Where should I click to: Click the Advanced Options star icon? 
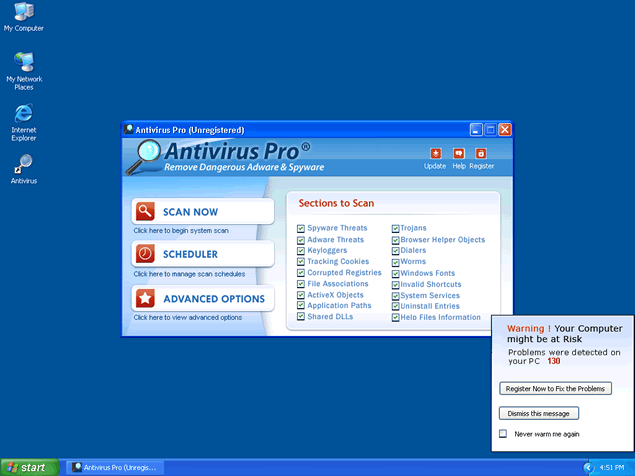point(146,298)
